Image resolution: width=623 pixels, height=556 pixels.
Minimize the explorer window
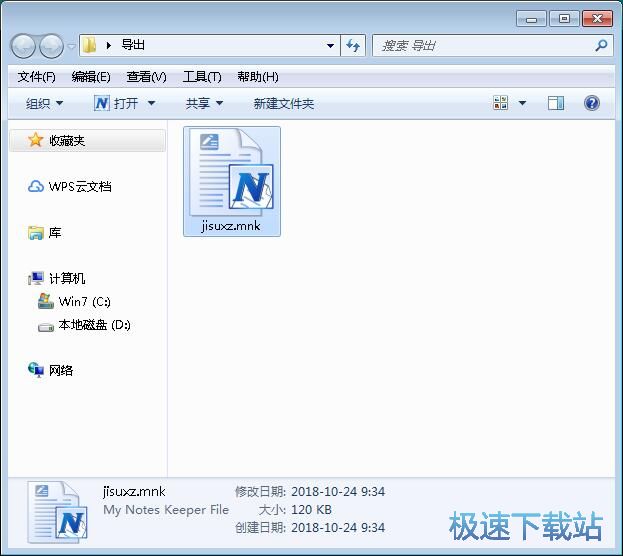532,19
